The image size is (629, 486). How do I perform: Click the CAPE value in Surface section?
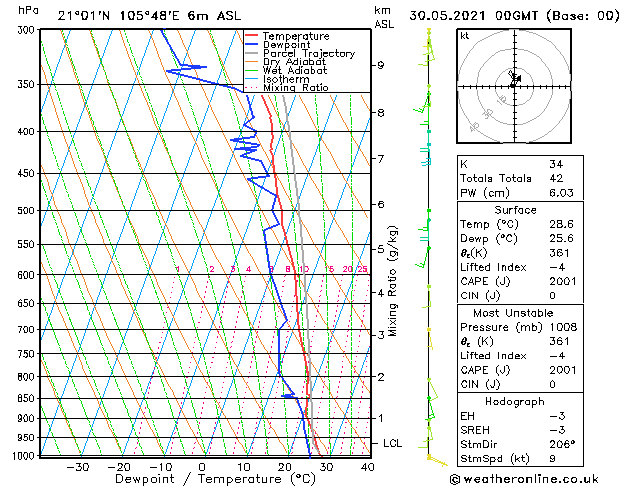coord(563,281)
